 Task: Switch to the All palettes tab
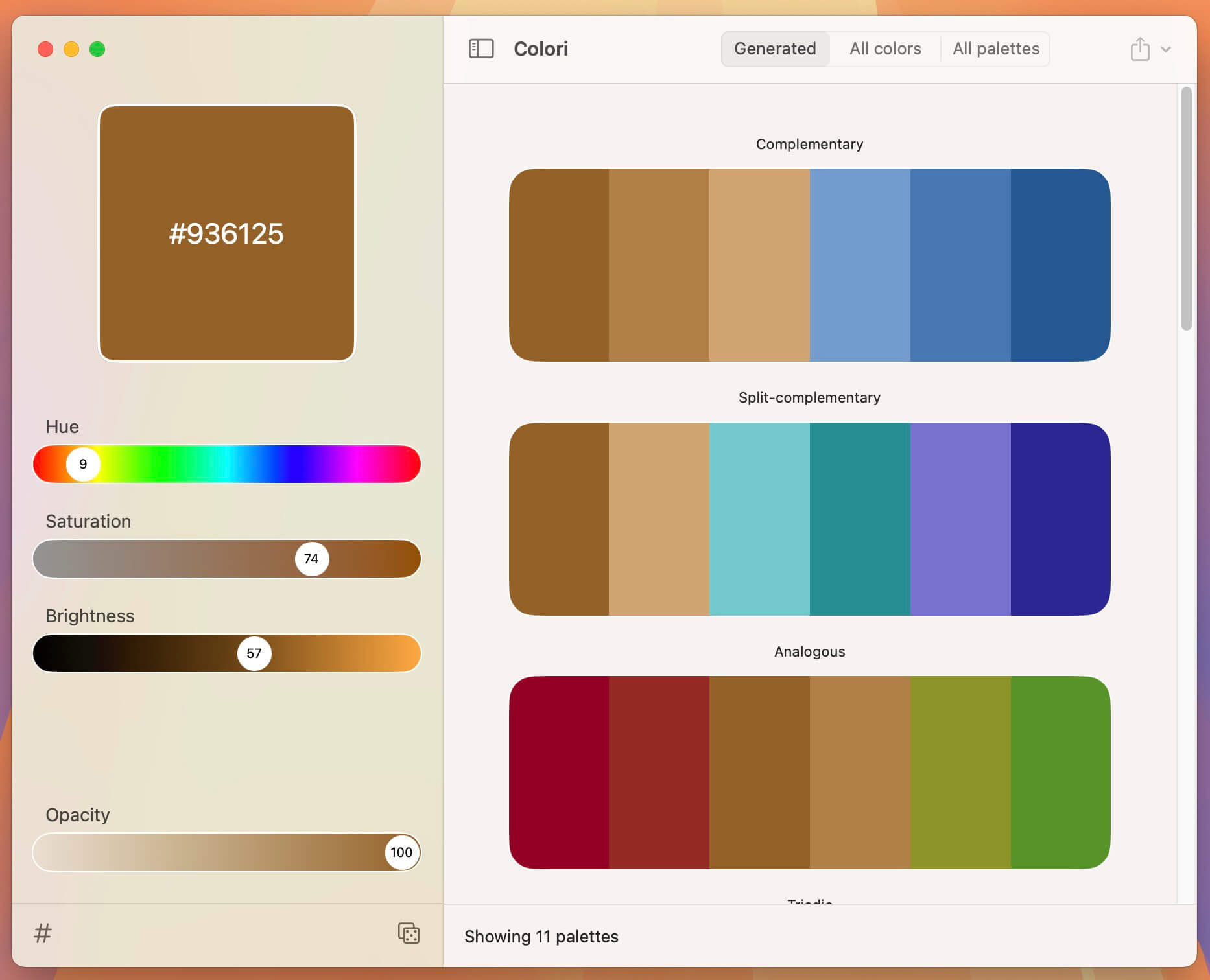click(x=995, y=49)
